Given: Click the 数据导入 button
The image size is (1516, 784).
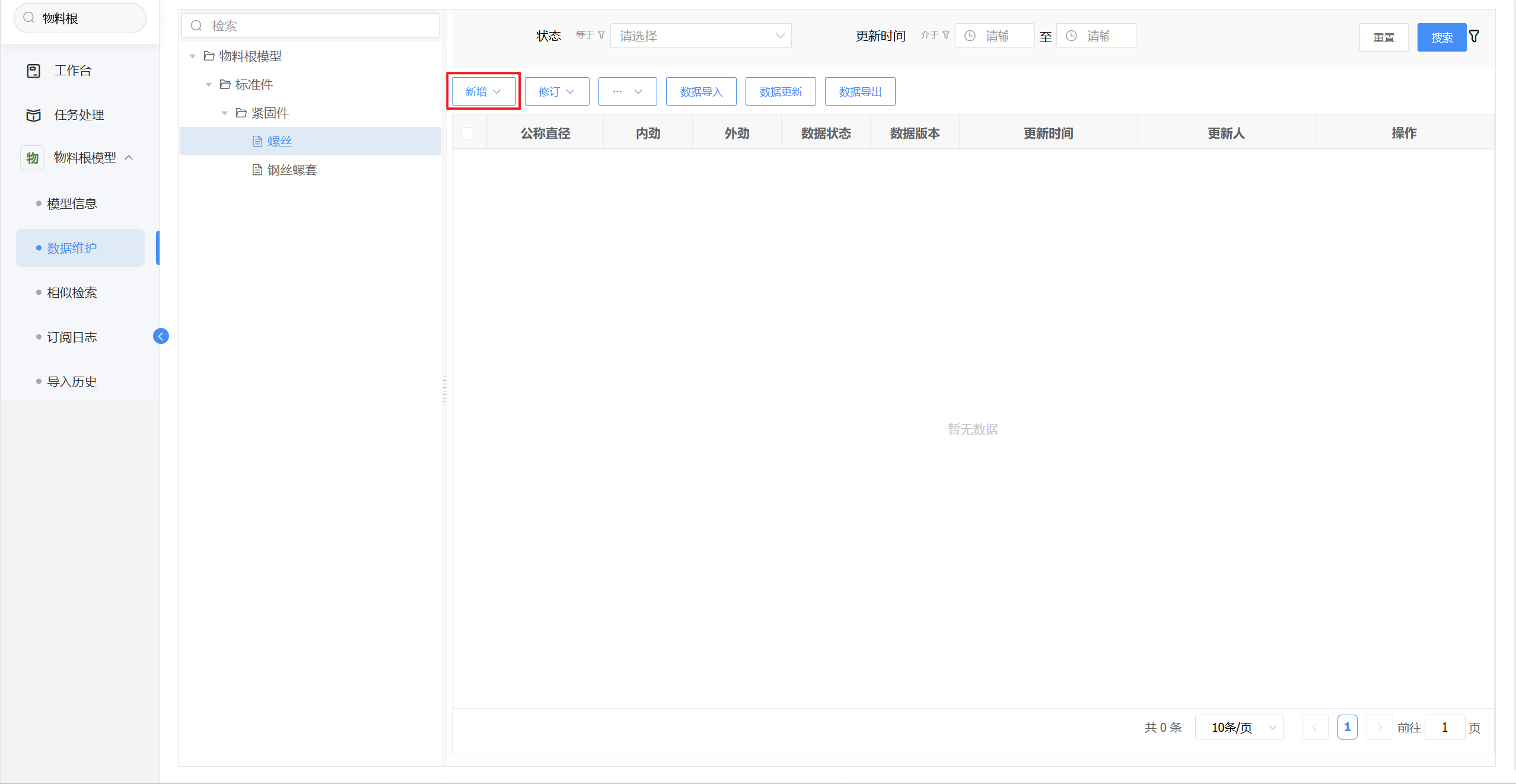Looking at the screenshot, I should (701, 91).
